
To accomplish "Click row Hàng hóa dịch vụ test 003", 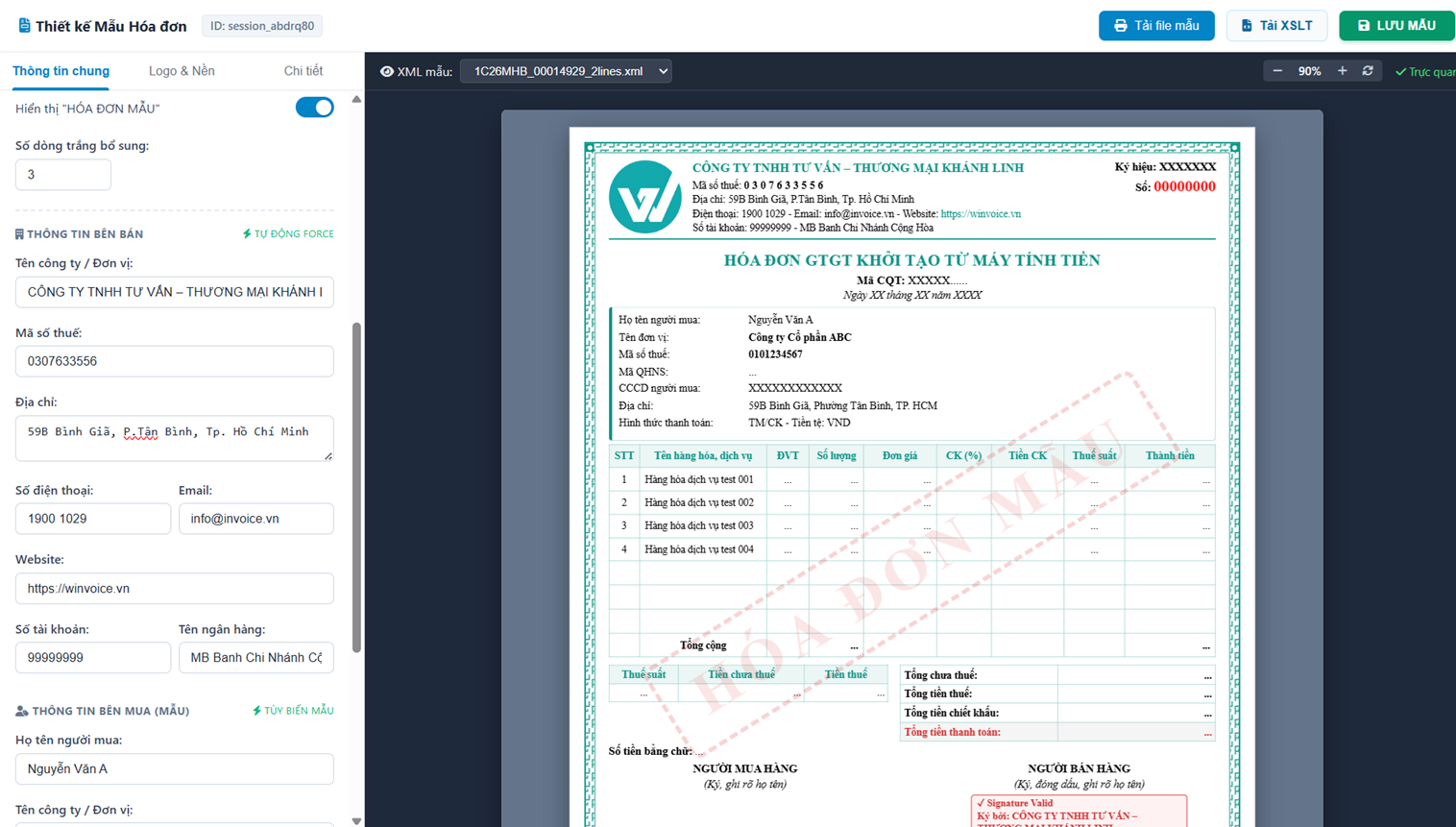I will [912, 525].
